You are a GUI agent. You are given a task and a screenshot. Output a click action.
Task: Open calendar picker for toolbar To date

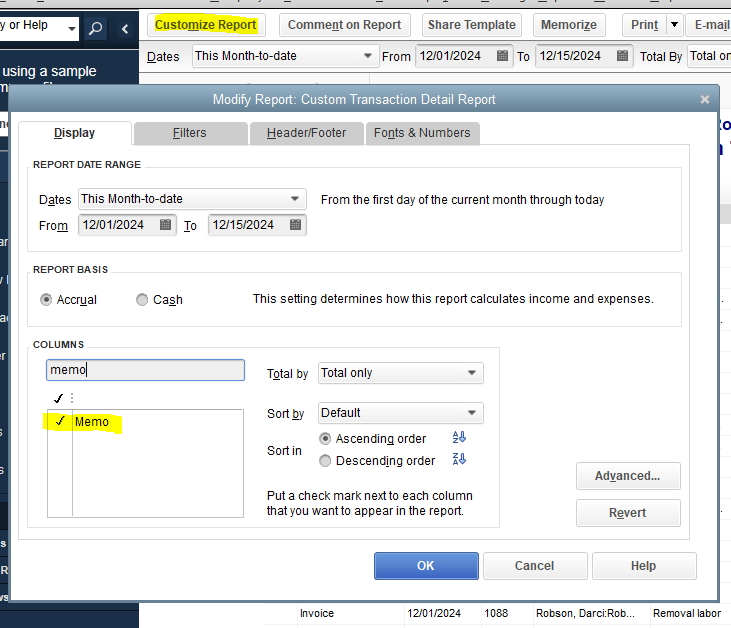tap(622, 56)
